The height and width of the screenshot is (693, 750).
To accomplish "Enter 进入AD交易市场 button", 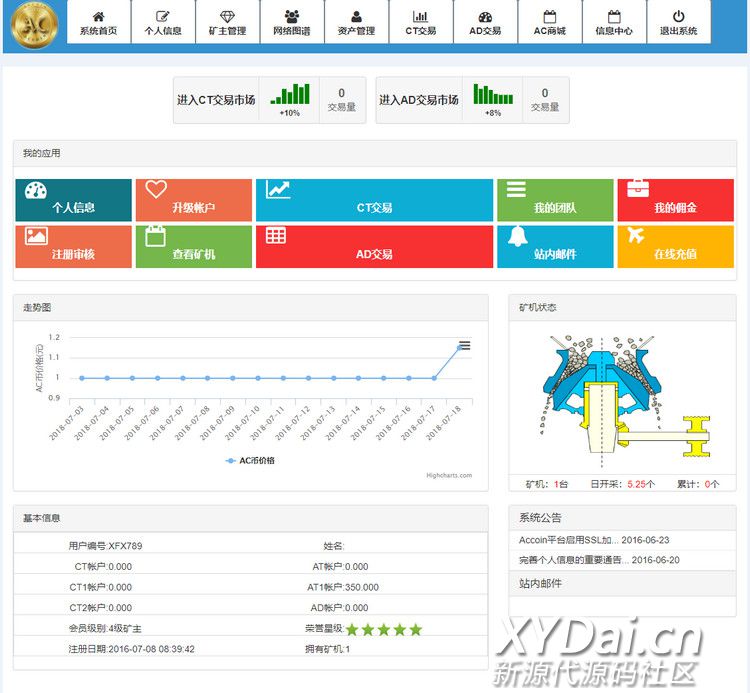I will pyautogui.click(x=419, y=100).
